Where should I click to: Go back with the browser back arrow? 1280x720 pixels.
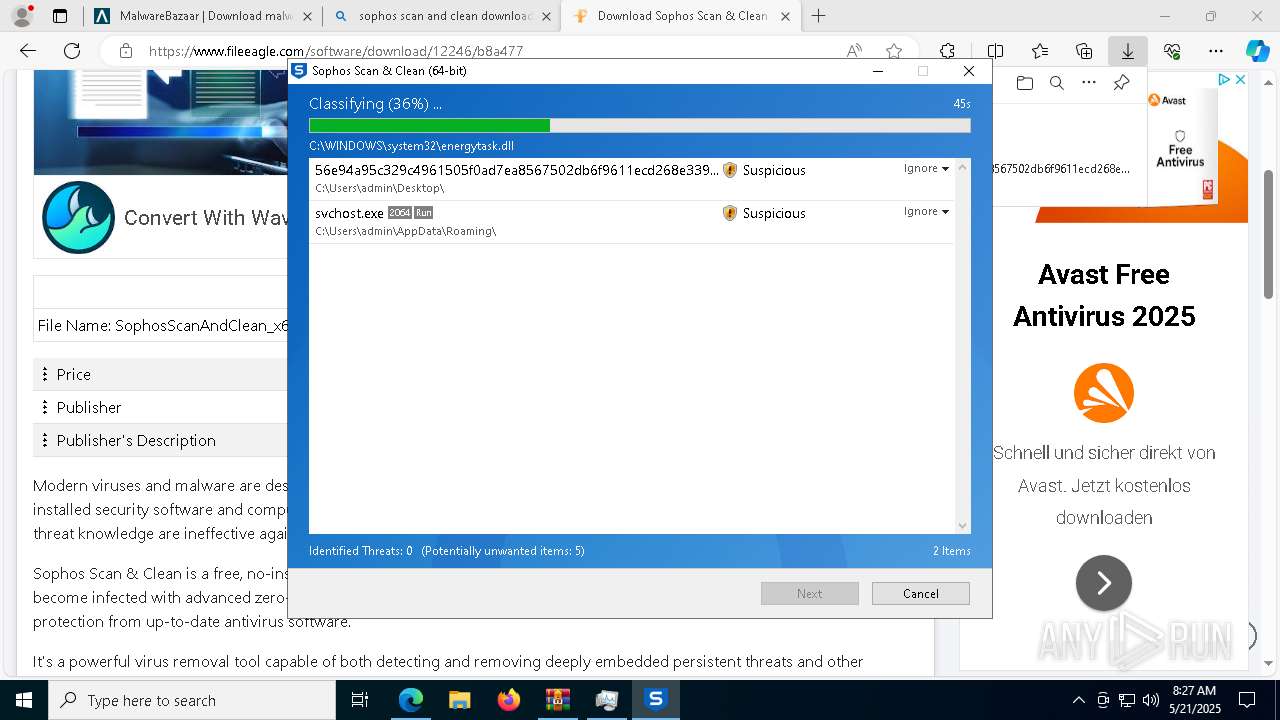[28, 51]
